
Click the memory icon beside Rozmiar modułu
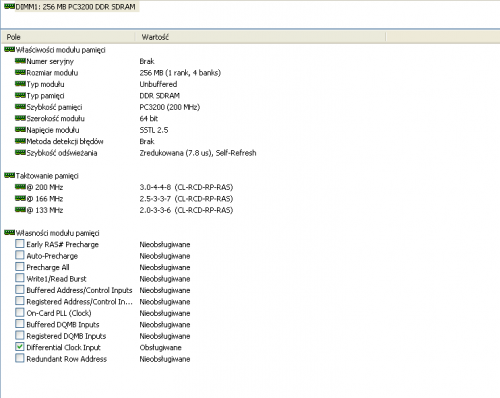pyautogui.click(x=20, y=72)
